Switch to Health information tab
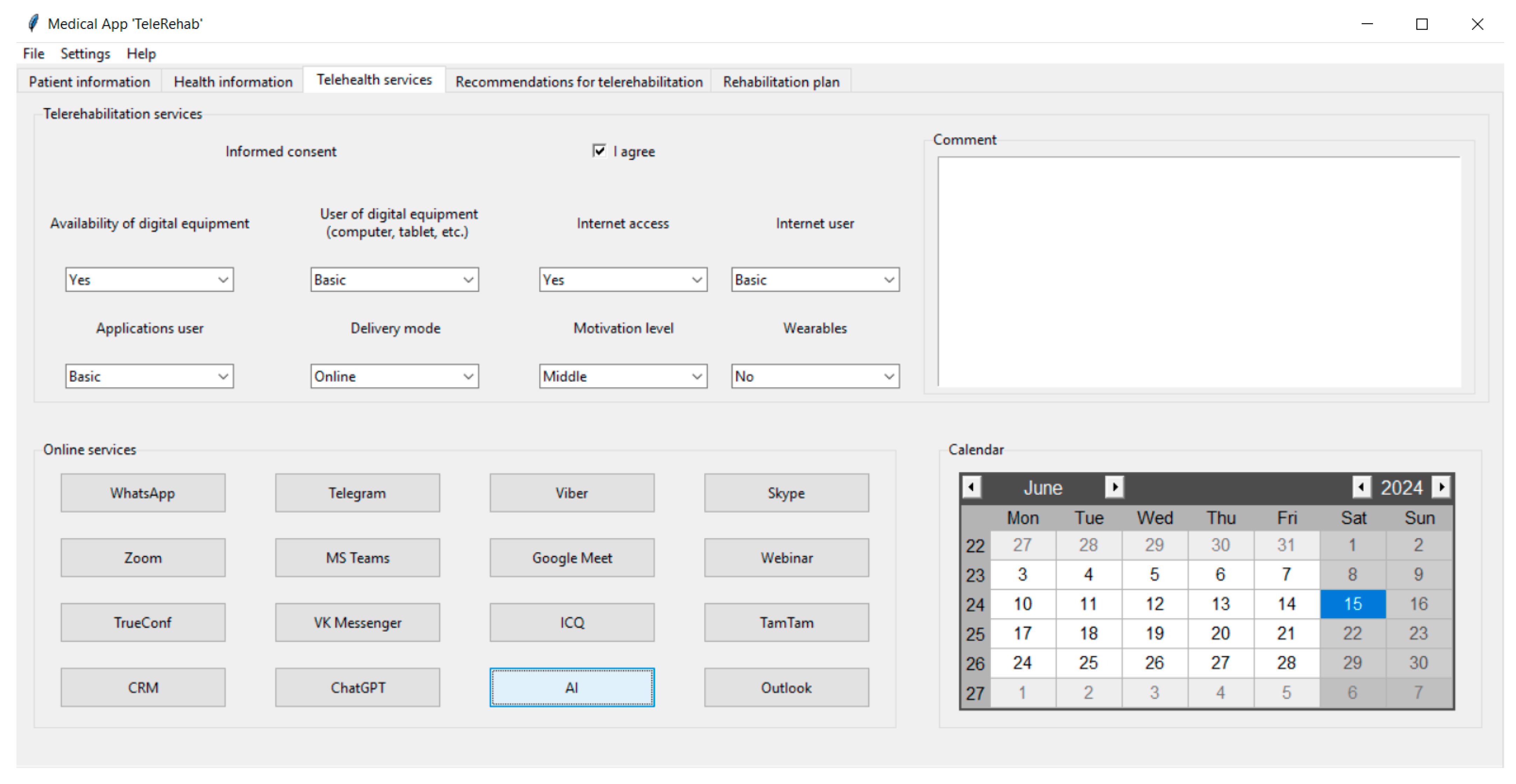Image resolution: width=1516 pixels, height=784 pixels. (x=233, y=82)
